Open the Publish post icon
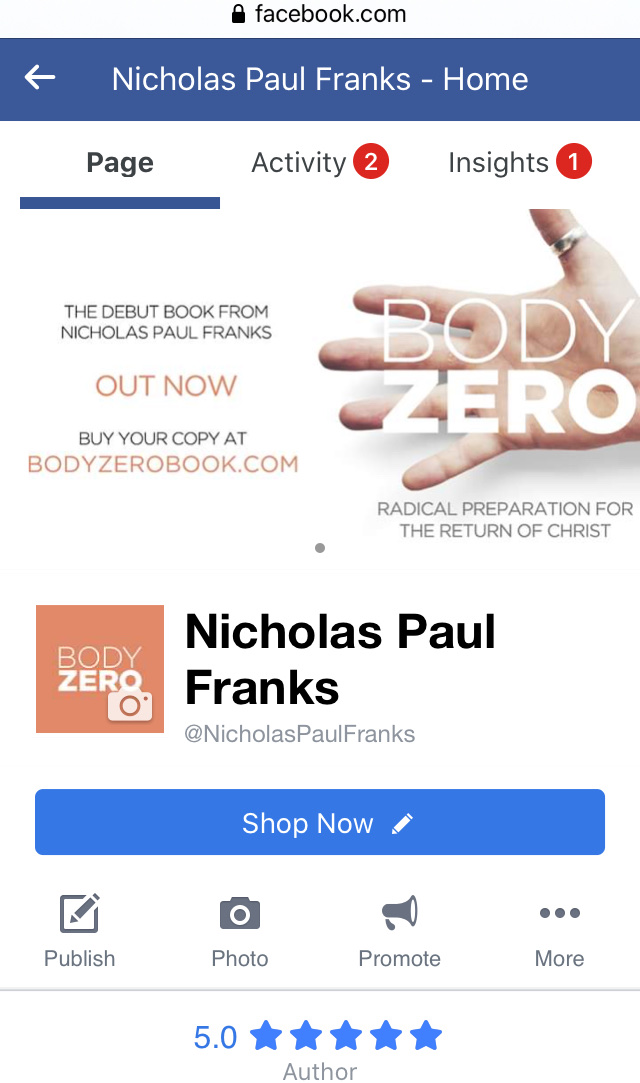 79,913
